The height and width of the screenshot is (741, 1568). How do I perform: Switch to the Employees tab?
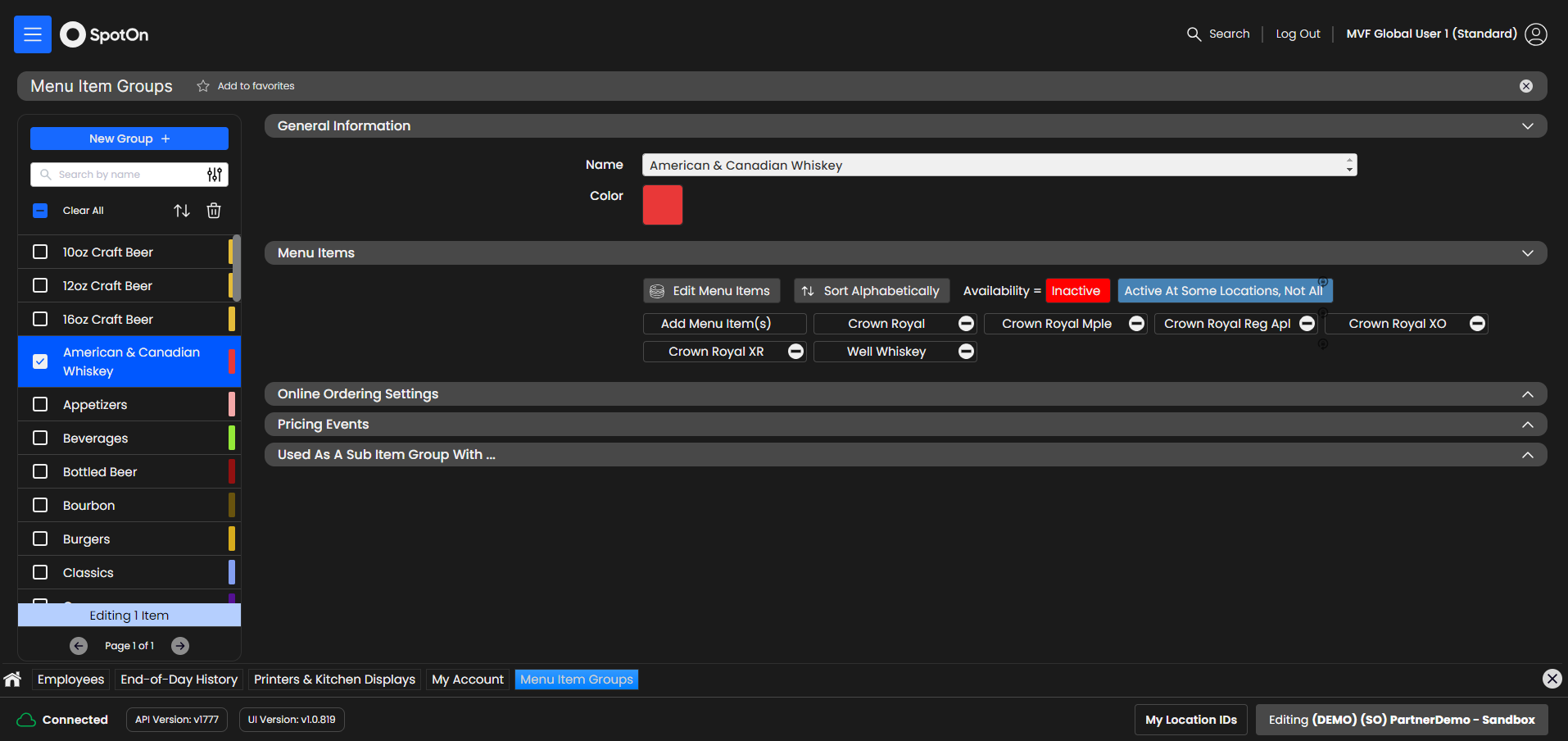tap(71, 680)
